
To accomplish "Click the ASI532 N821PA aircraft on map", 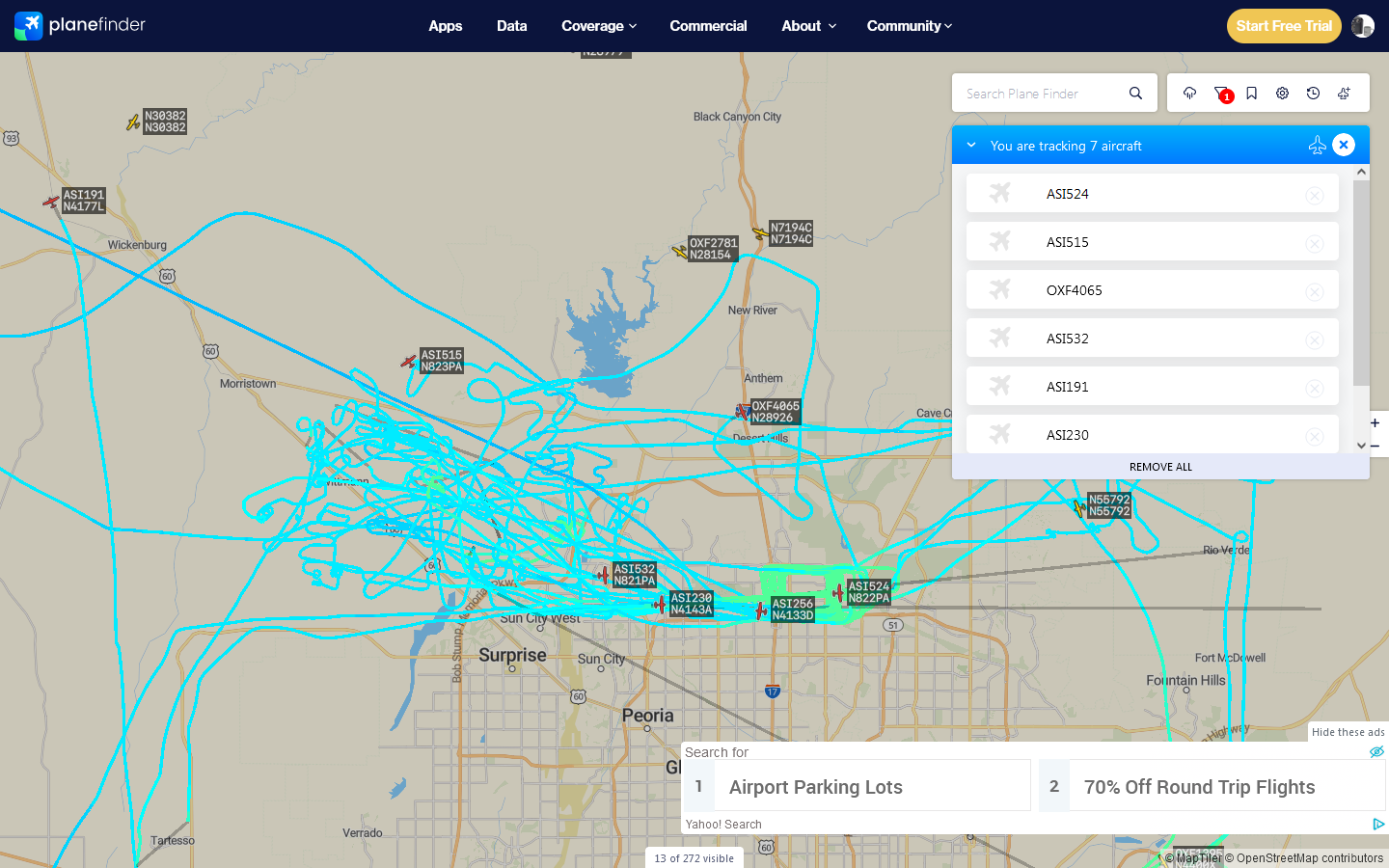I will click(x=605, y=575).
